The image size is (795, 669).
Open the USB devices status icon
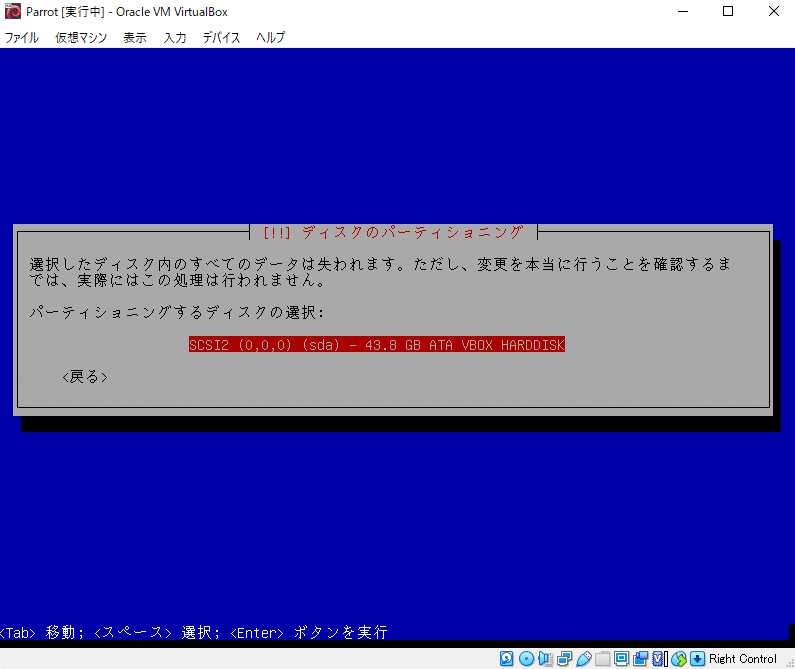pyautogui.click(x=584, y=658)
